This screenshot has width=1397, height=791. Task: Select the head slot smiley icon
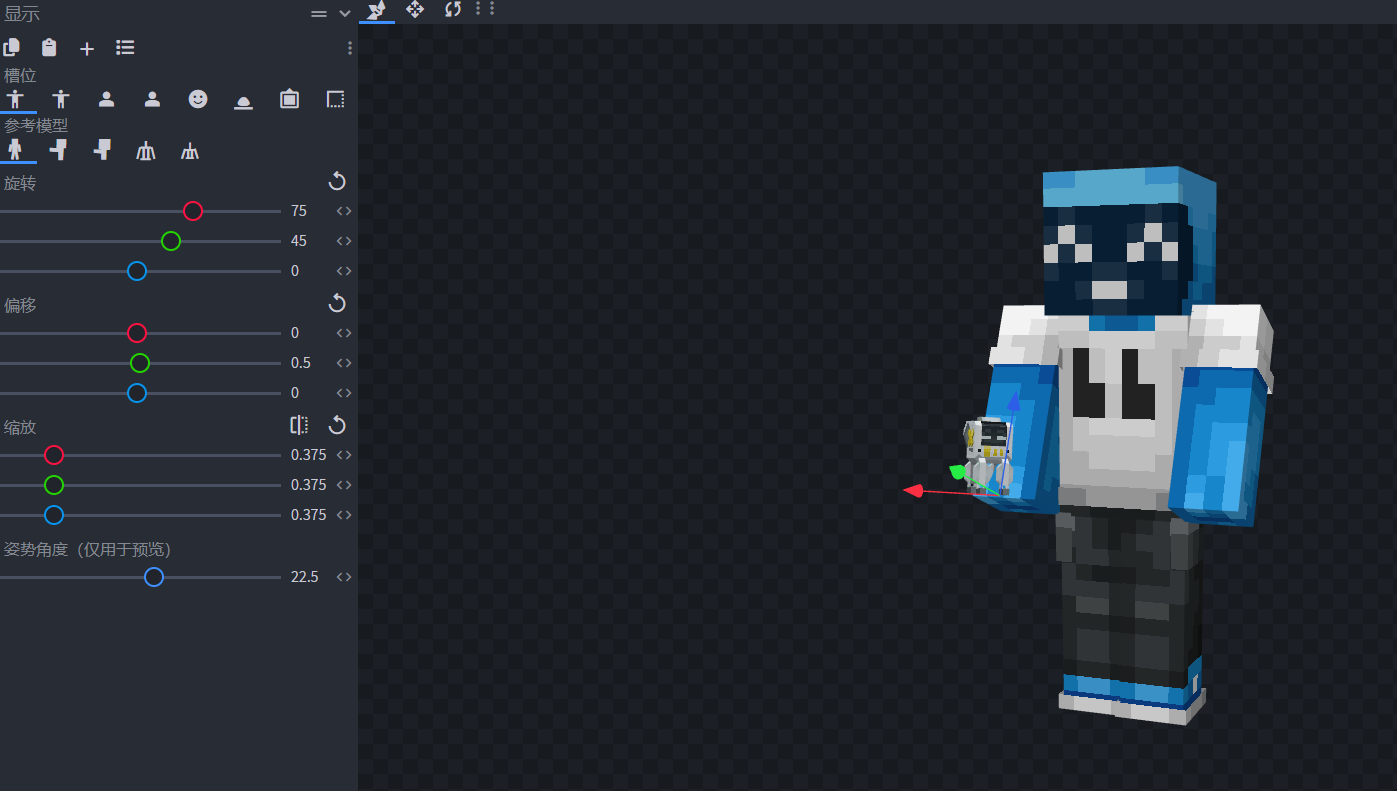(198, 99)
